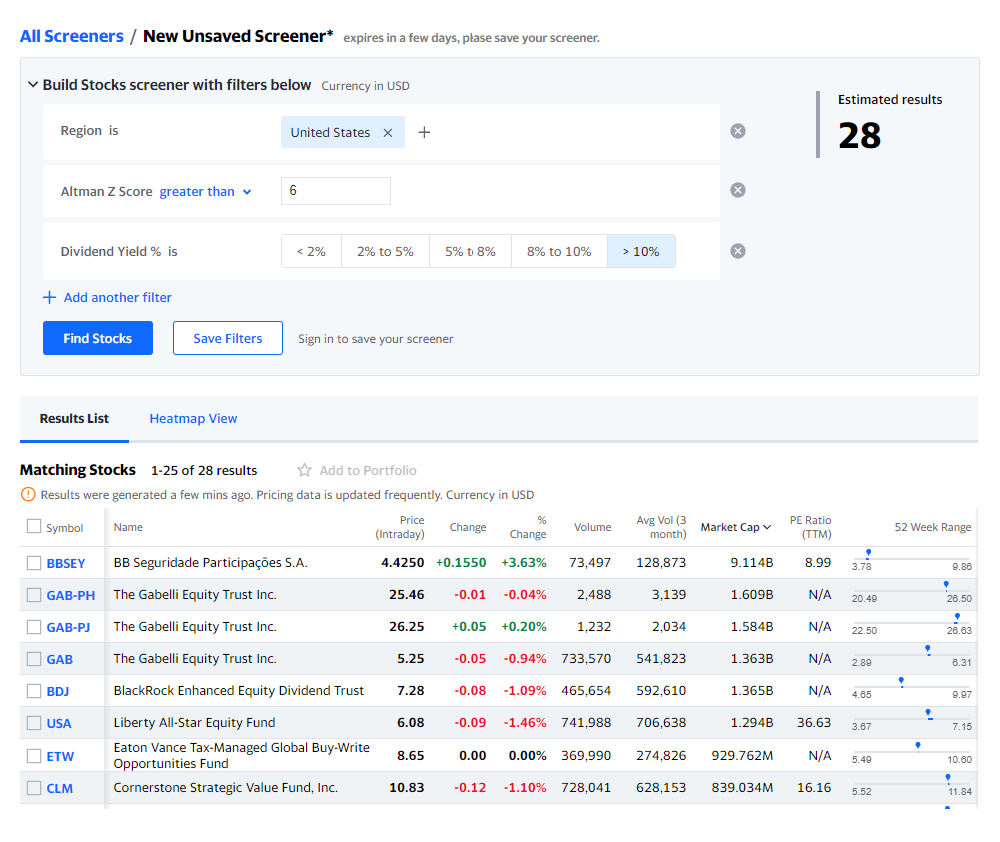This screenshot has height=842, width=1000.
Task: Remove the Region filter row
Action: pyautogui.click(x=738, y=131)
